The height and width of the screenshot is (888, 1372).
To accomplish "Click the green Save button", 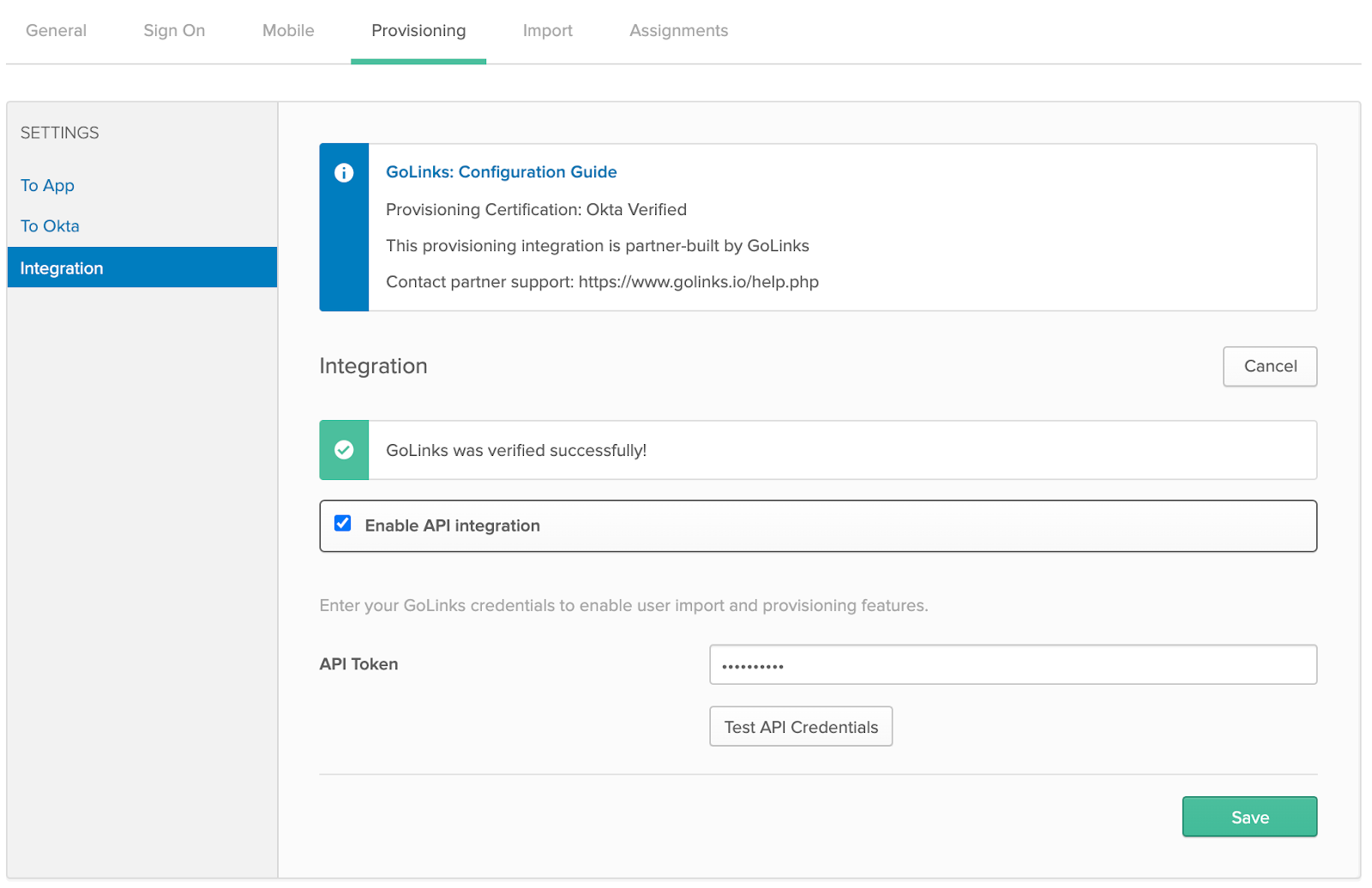I will (1249, 816).
